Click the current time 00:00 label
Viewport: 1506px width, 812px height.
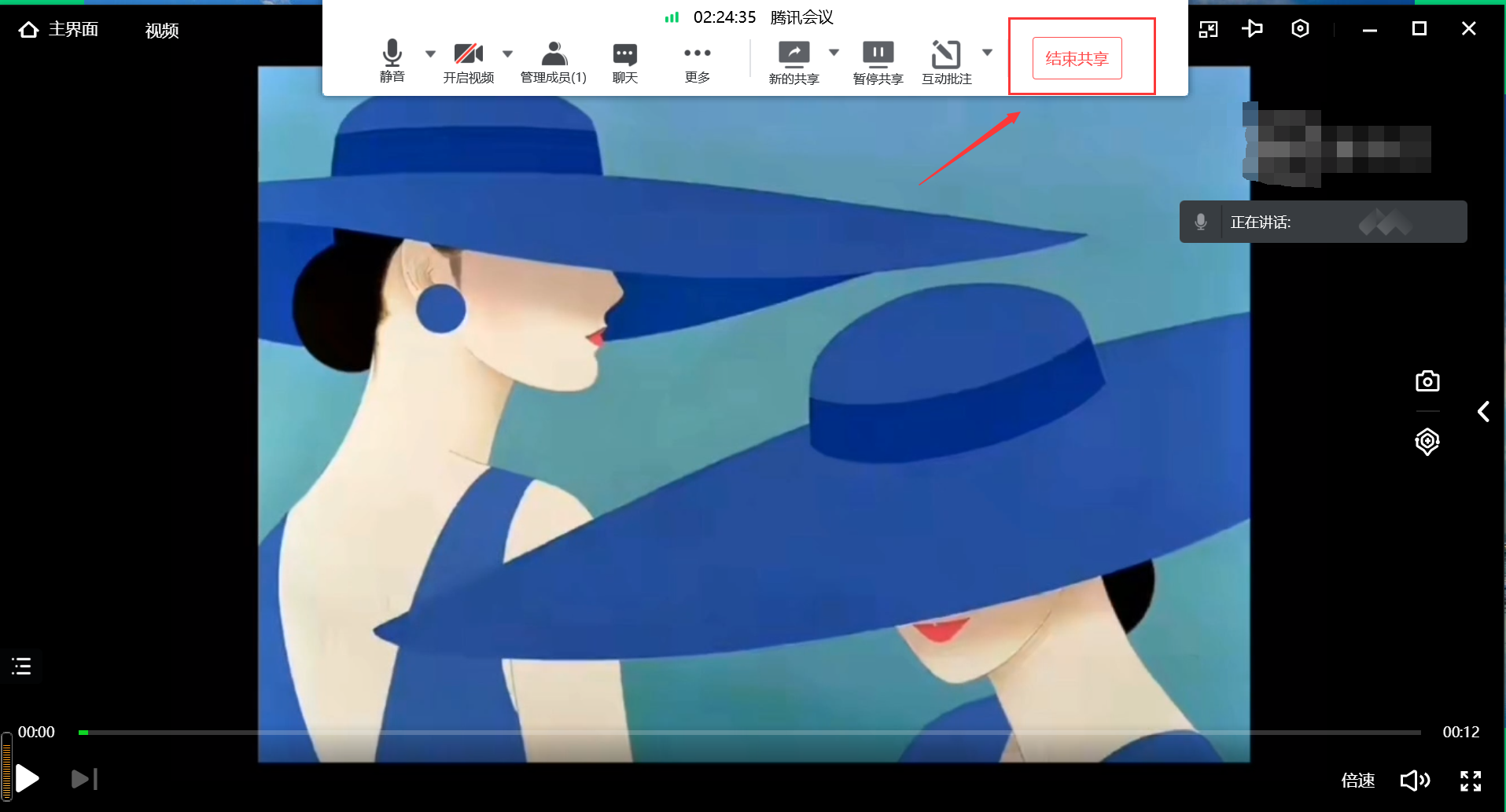(36, 732)
